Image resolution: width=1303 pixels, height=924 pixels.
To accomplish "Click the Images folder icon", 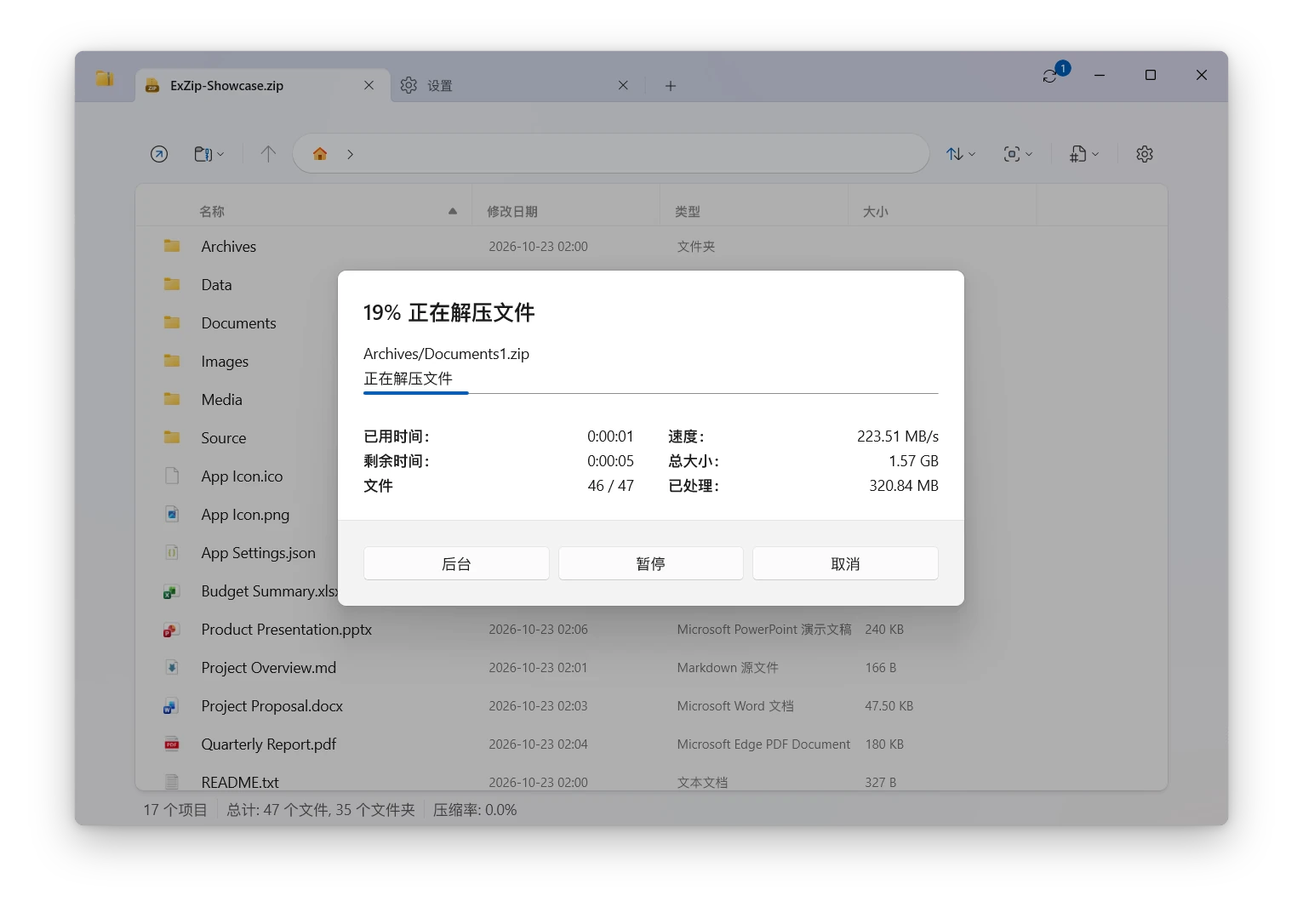I will click(172, 361).
